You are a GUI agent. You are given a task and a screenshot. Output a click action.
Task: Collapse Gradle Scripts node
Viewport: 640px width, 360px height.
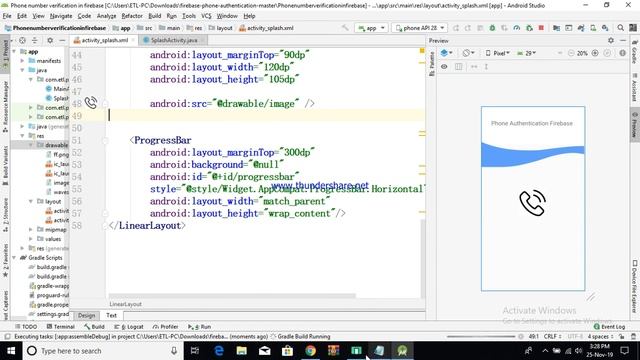pos(14,258)
